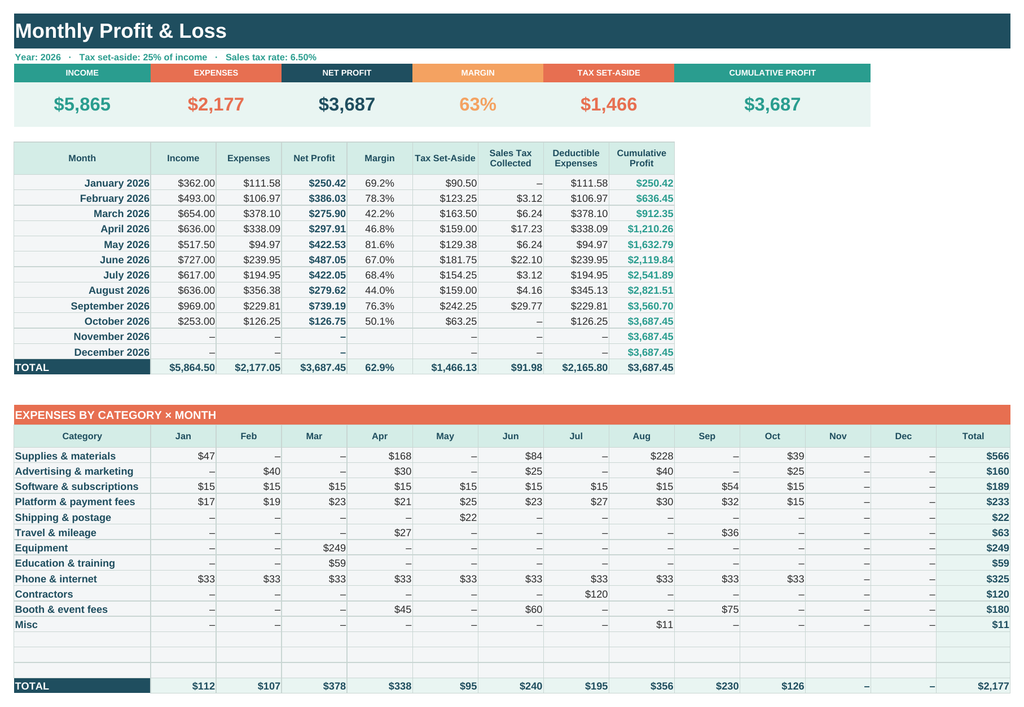Click May 2026 margin cell 81.6%
This screenshot has height=707, width=1024.
click(x=379, y=244)
